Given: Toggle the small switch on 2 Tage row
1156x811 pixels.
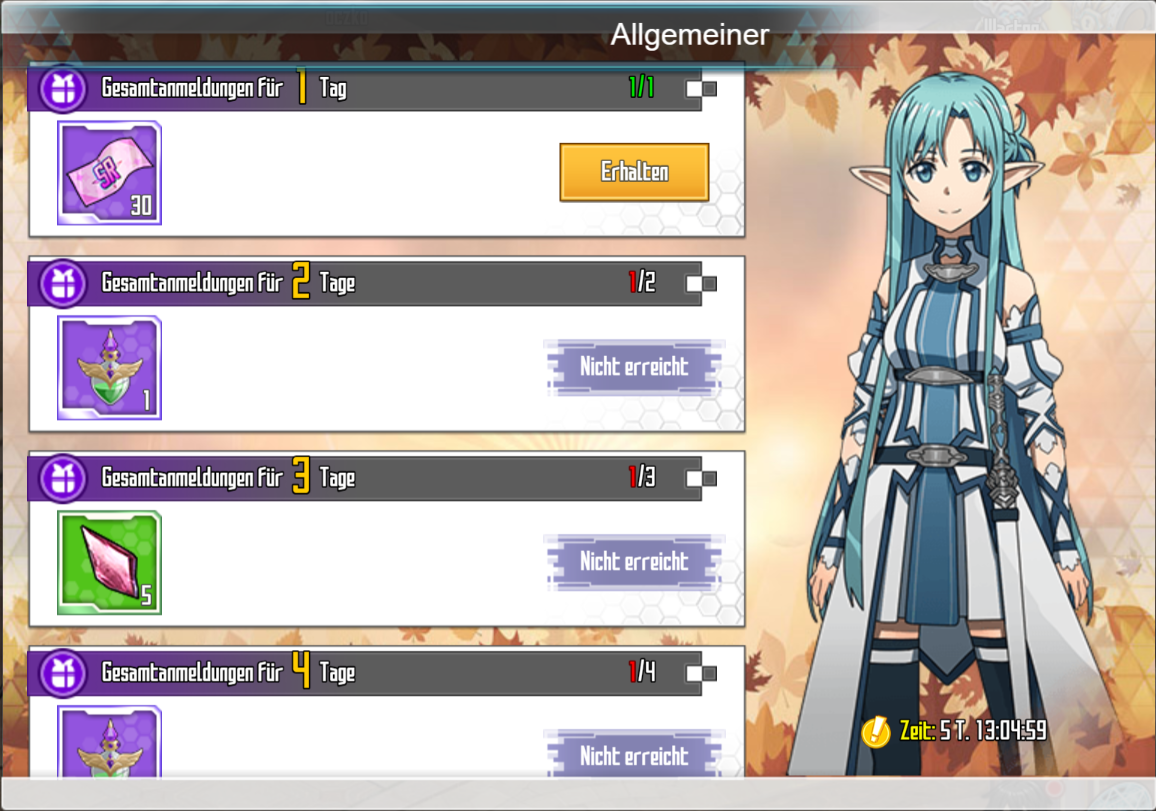Looking at the screenshot, I should pos(701,284).
